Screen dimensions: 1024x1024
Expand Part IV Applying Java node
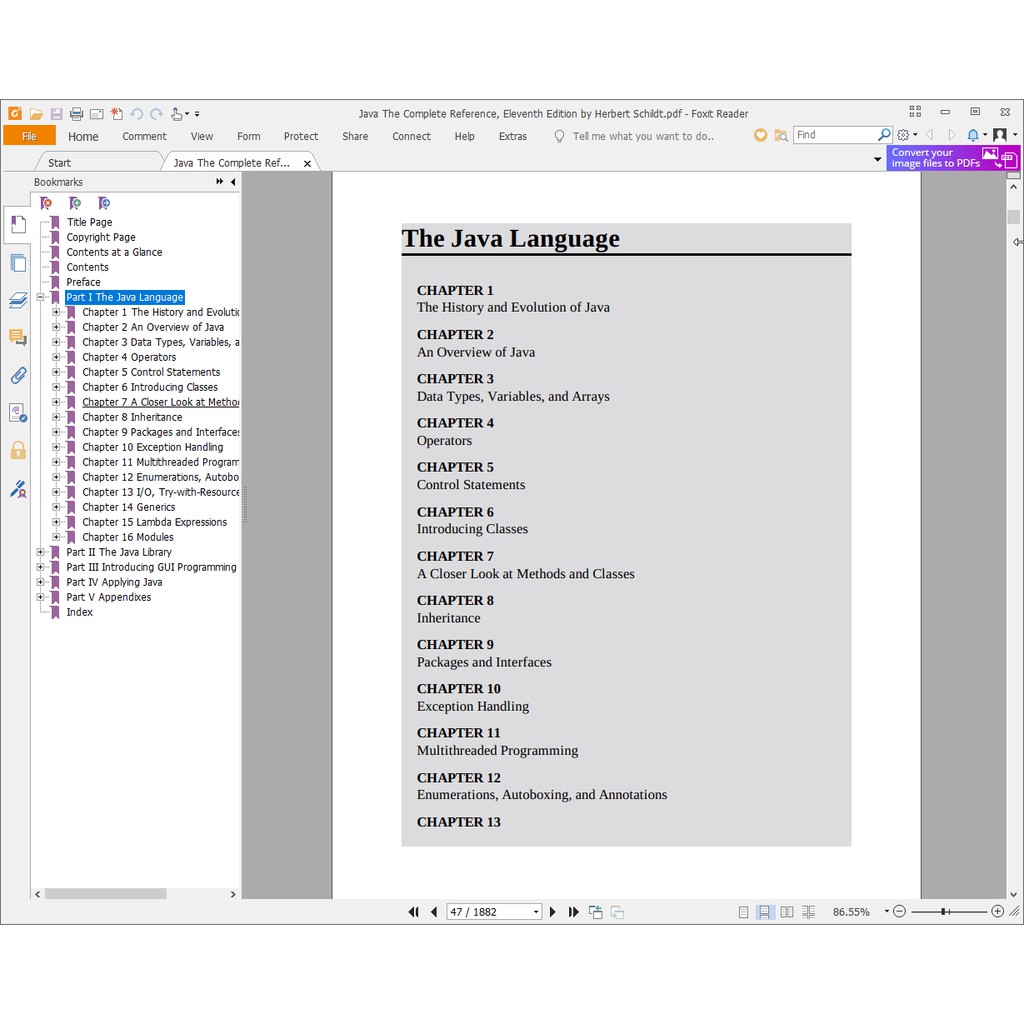point(40,583)
